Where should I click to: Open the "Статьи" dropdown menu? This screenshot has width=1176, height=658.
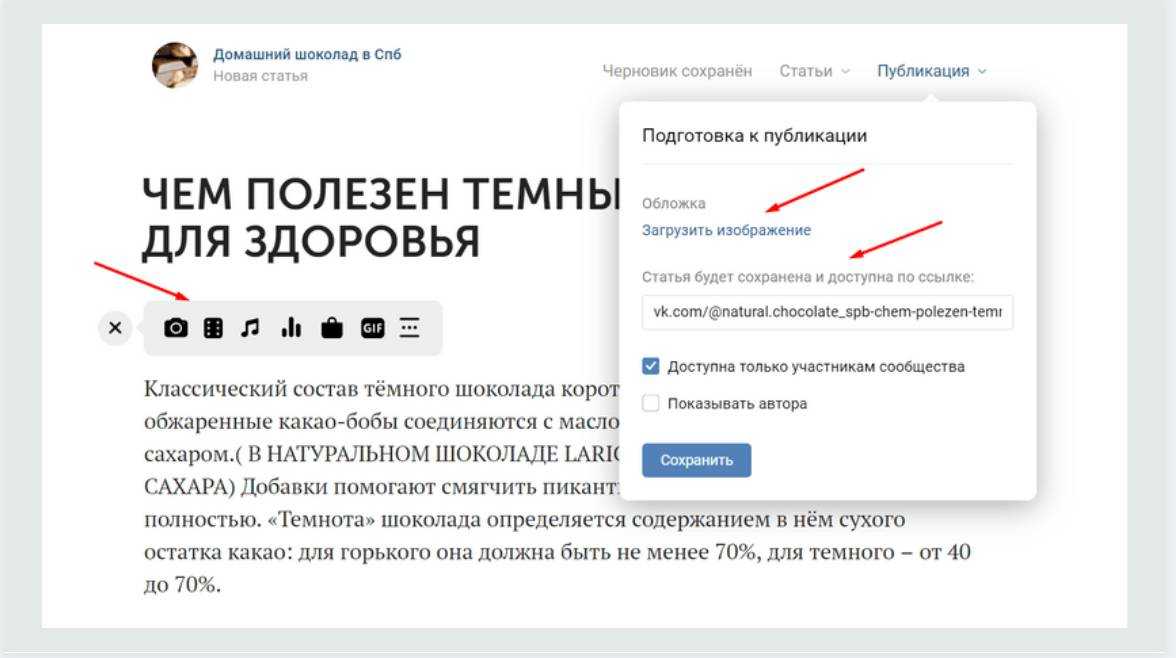[x=814, y=71]
